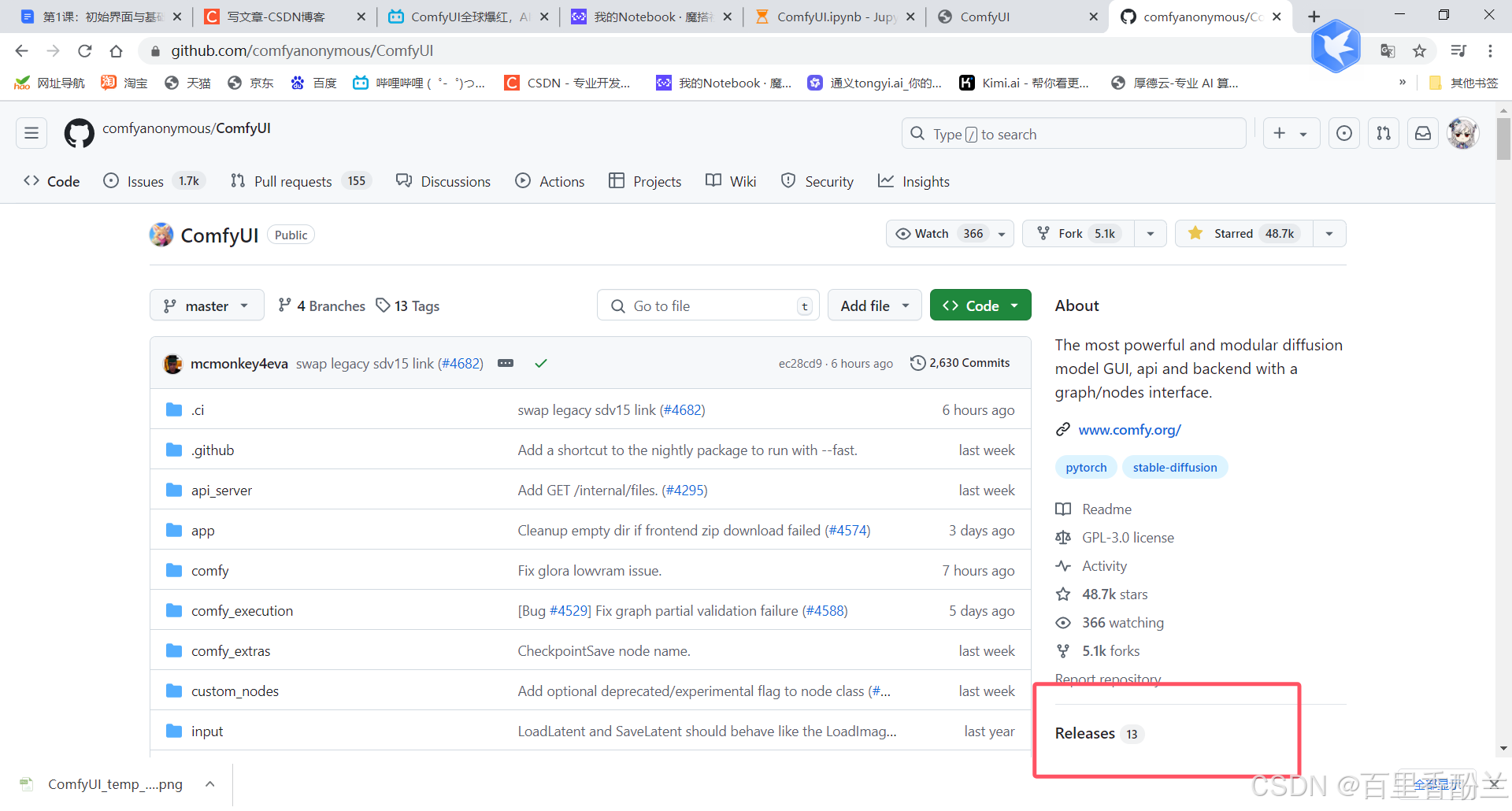View the 2,630 Commits history

coord(960,363)
